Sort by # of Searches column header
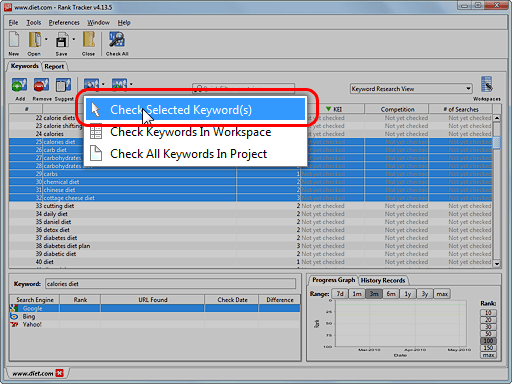 point(461,109)
